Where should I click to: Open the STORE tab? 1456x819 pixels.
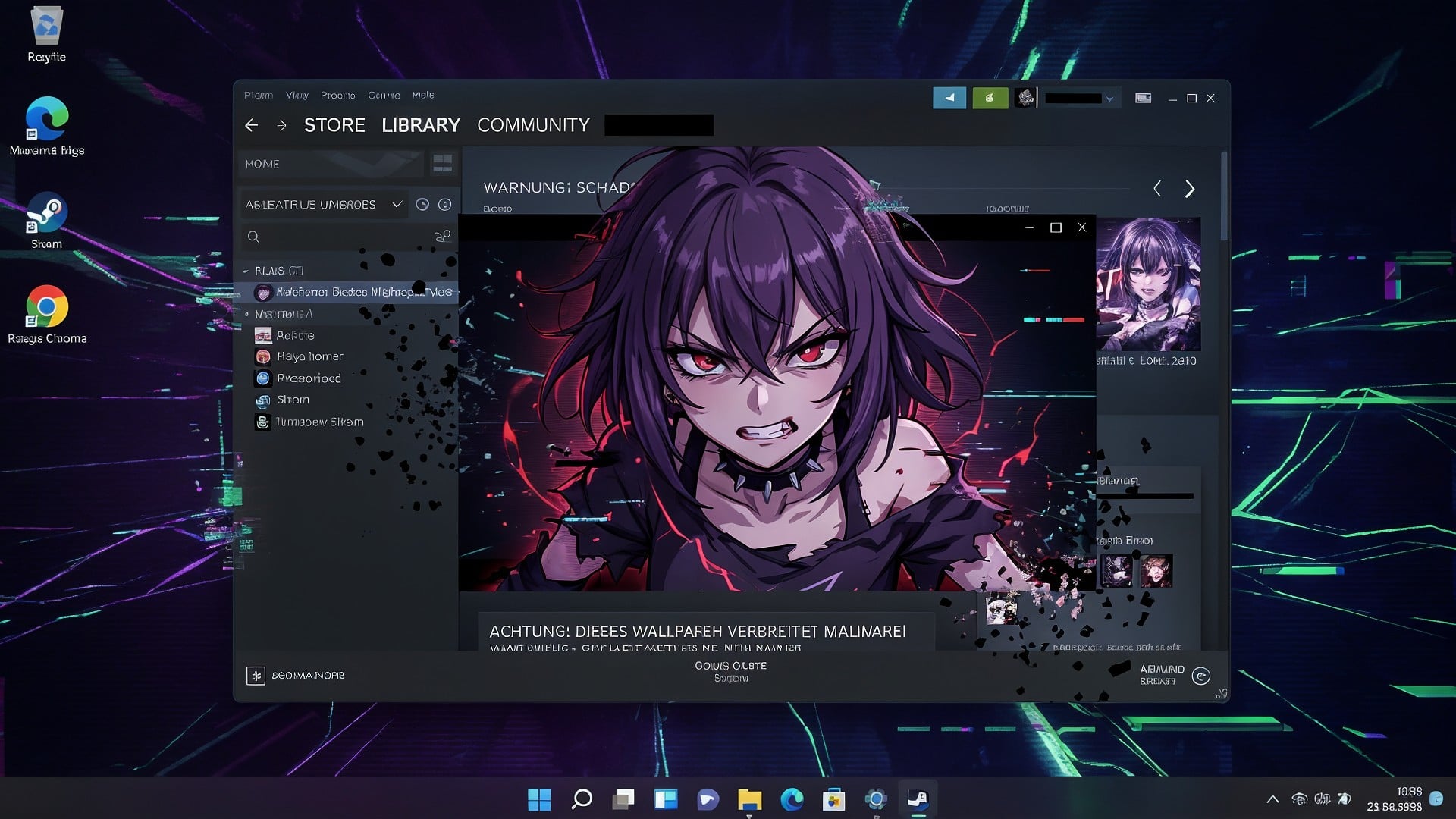point(334,125)
